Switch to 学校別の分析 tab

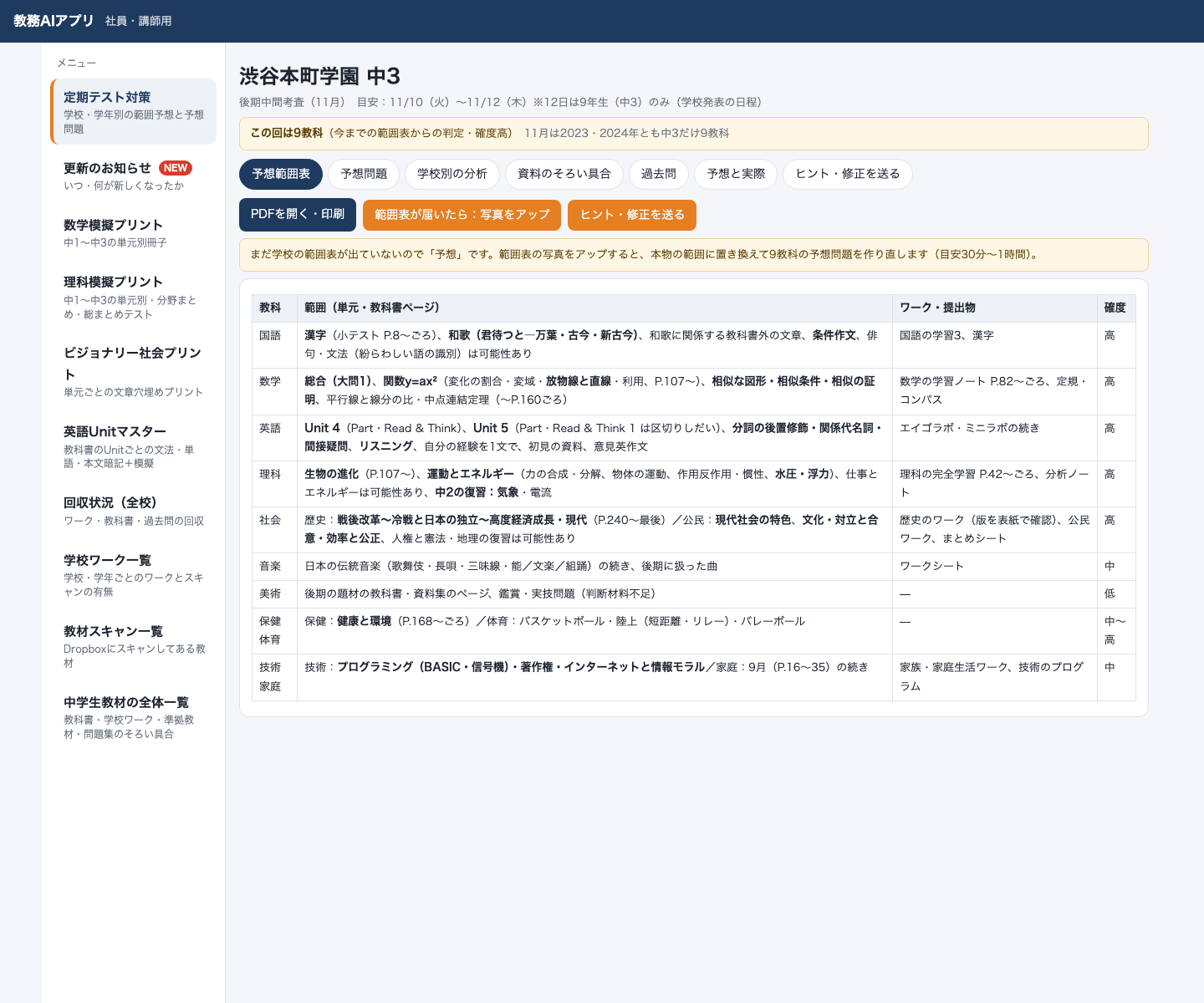pyautogui.click(x=452, y=174)
